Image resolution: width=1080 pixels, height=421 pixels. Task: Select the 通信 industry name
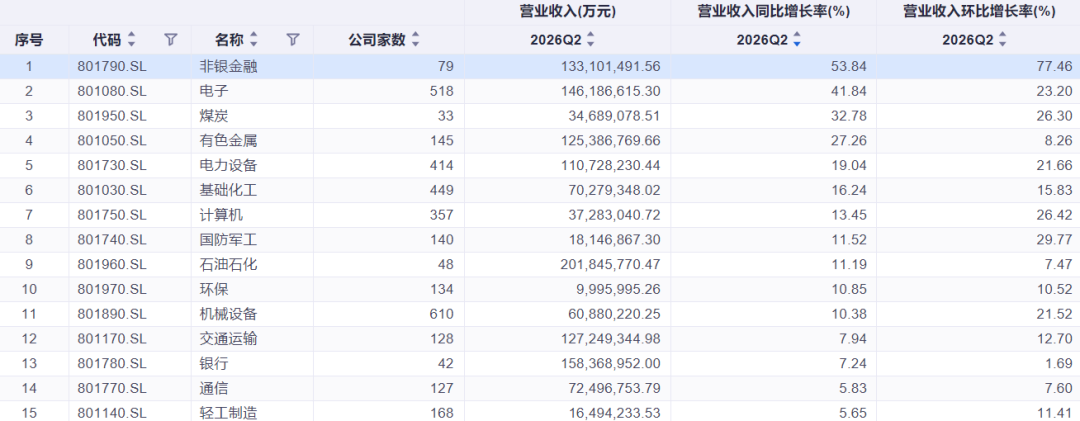pos(214,389)
